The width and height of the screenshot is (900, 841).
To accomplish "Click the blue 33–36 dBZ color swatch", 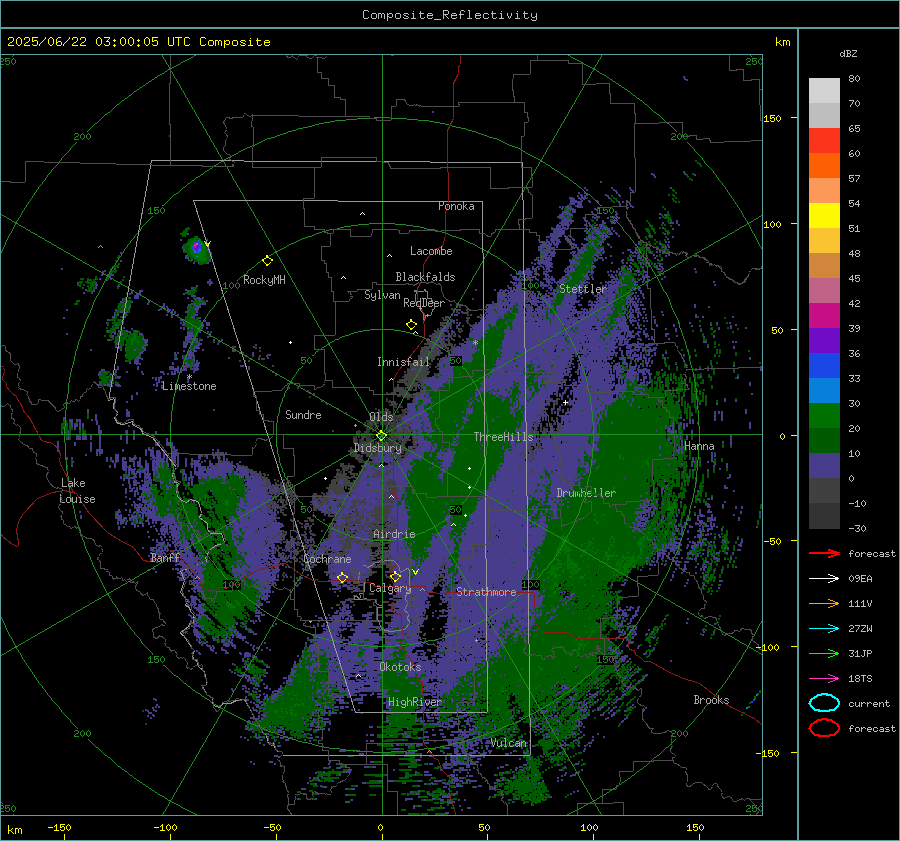I will [x=824, y=366].
